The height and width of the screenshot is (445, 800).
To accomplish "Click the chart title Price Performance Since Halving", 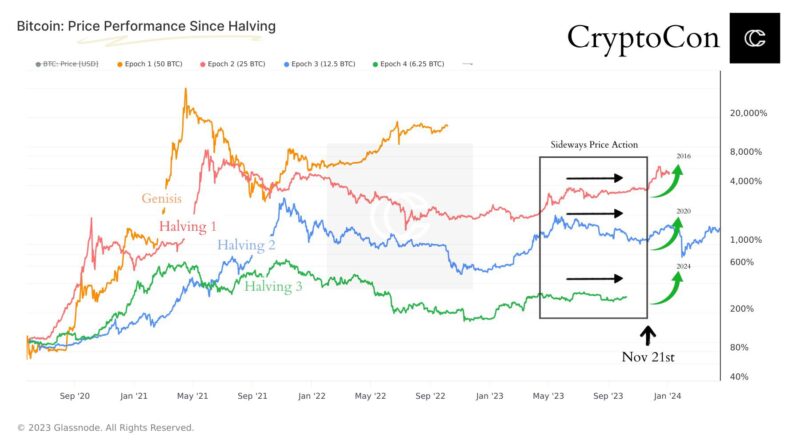I will pos(147,23).
